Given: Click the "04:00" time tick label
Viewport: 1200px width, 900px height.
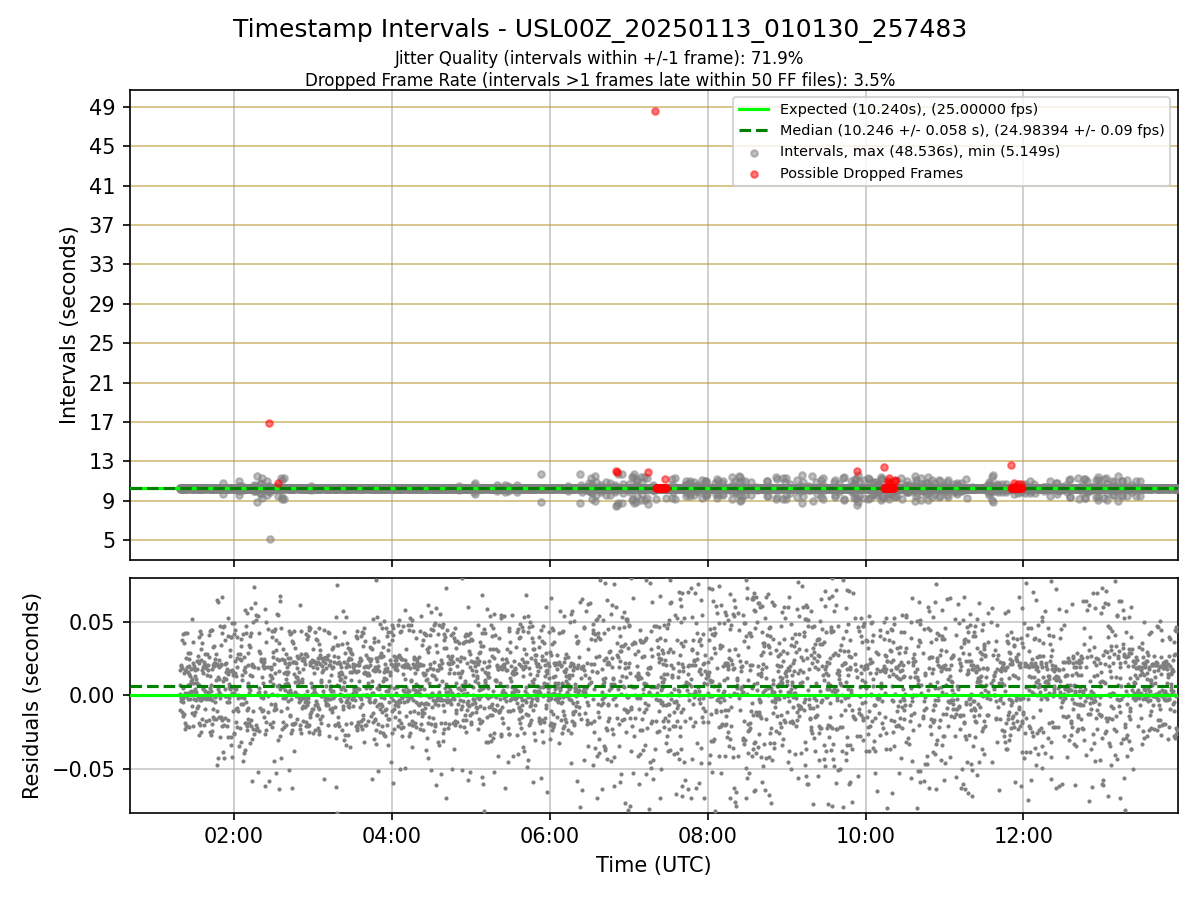Looking at the screenshot, I should (x=392, y=836).
